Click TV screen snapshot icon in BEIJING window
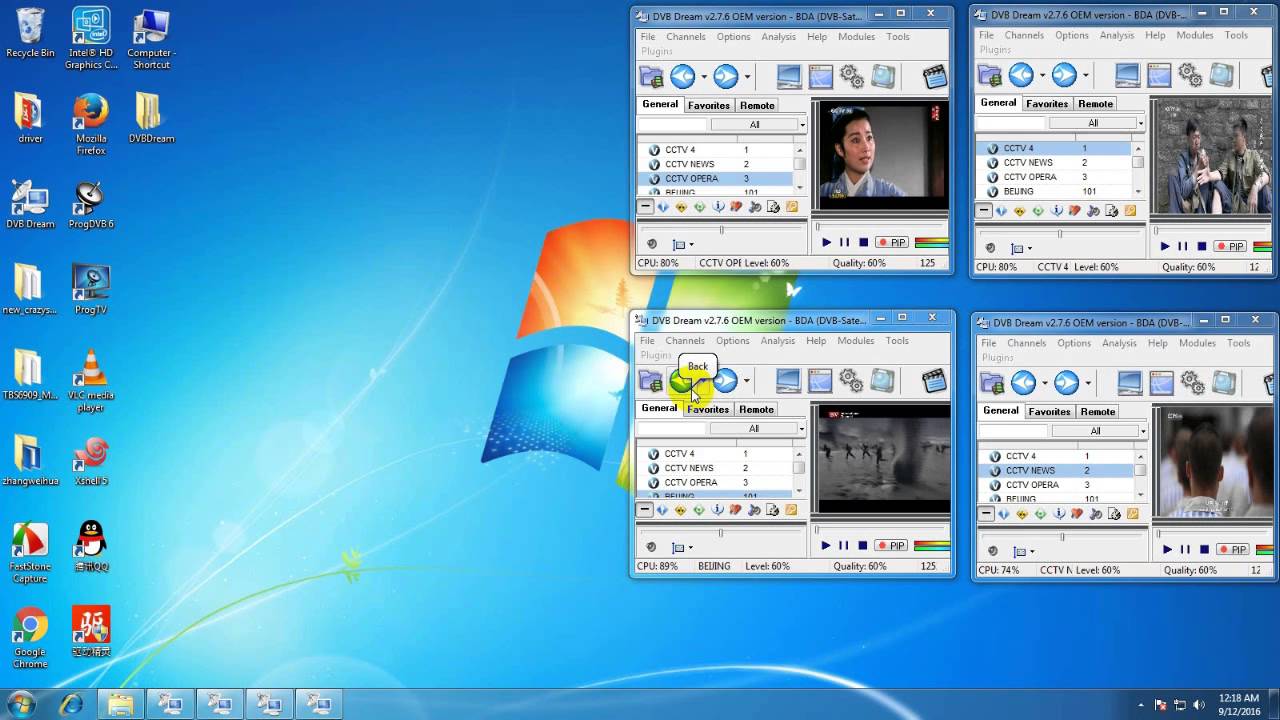Screen dimensions: 1280x720 coord(882,380)
